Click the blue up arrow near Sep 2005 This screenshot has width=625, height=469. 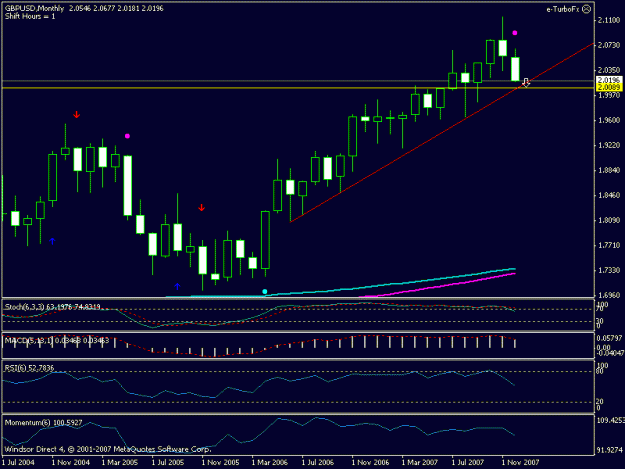click(x=177, y=286)
